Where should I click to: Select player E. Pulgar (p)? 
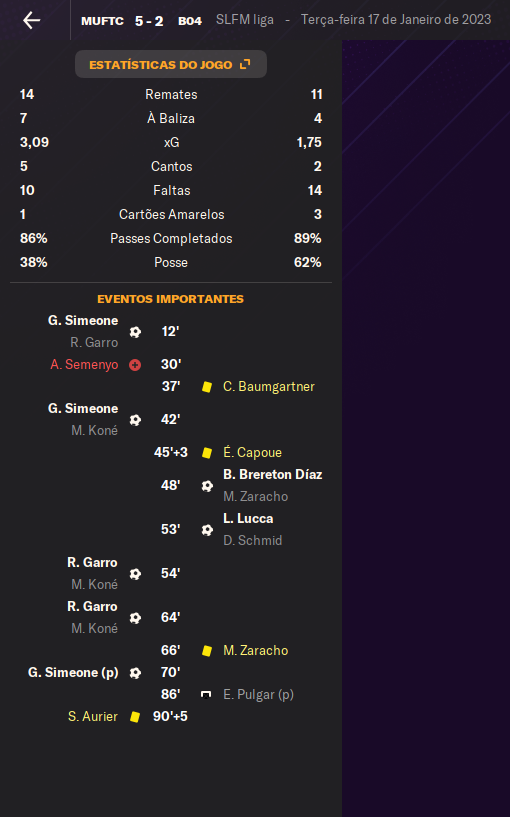click(258, 695)
